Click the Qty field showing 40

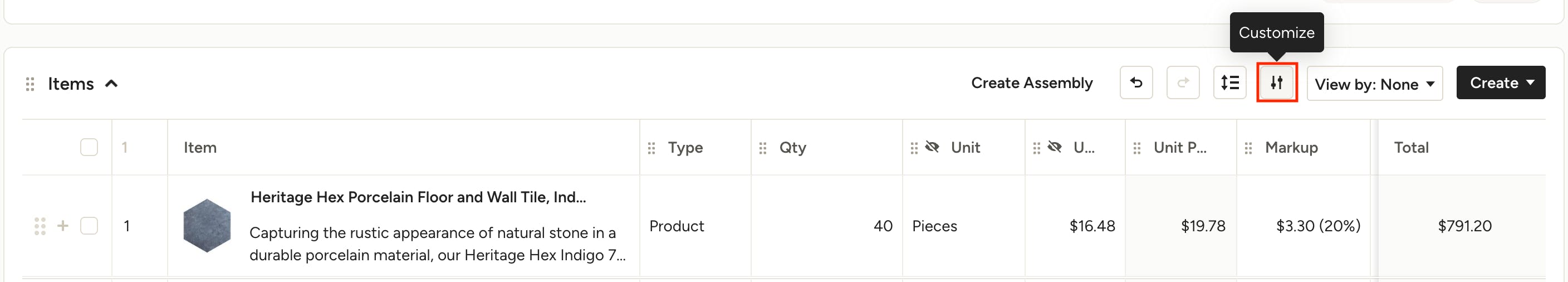tap(826, 226)
